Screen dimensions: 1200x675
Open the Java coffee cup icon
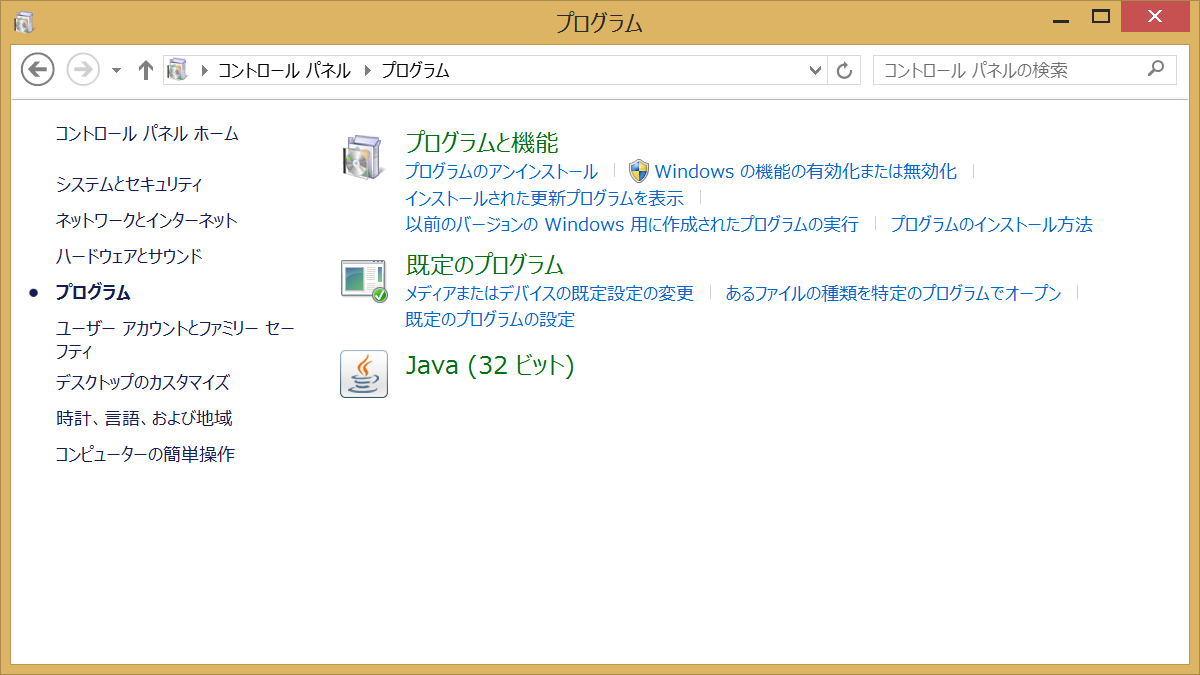(364, 374)
